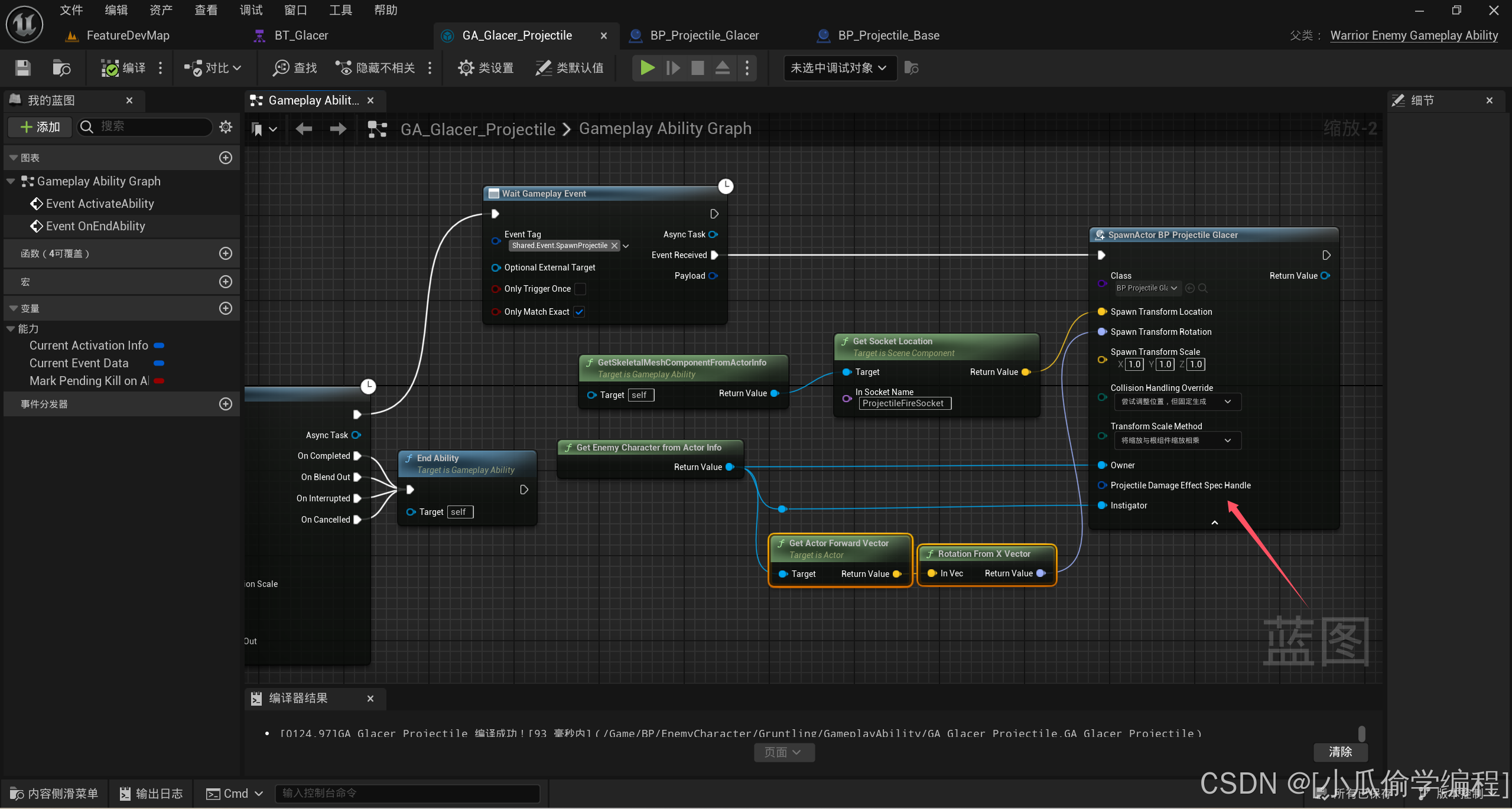Click the Find (查找) toolbar icon

(294, 68)
